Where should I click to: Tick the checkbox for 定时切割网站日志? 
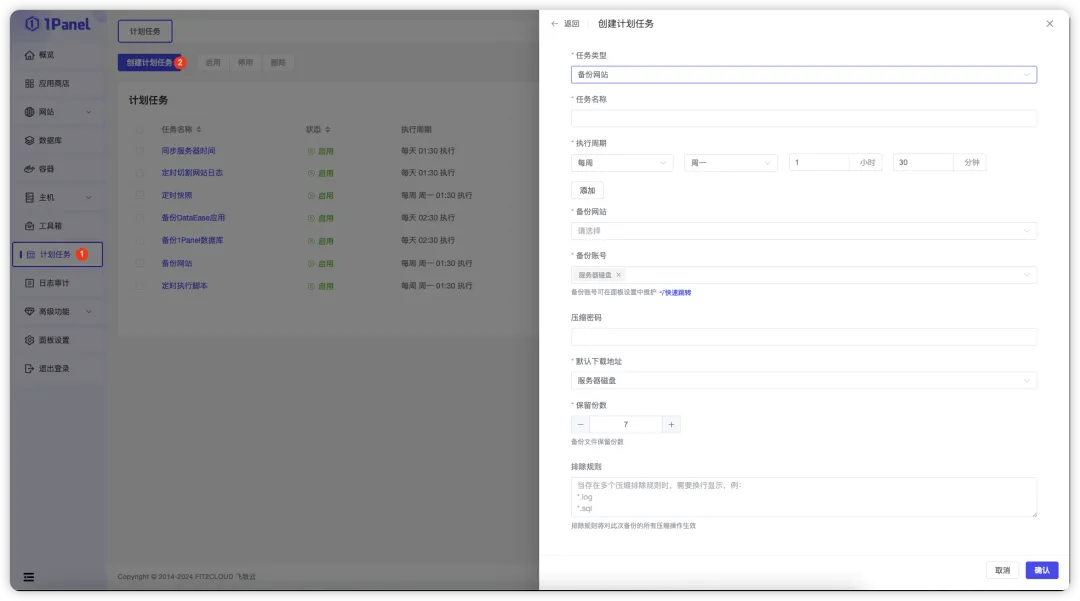coord(140,173)
